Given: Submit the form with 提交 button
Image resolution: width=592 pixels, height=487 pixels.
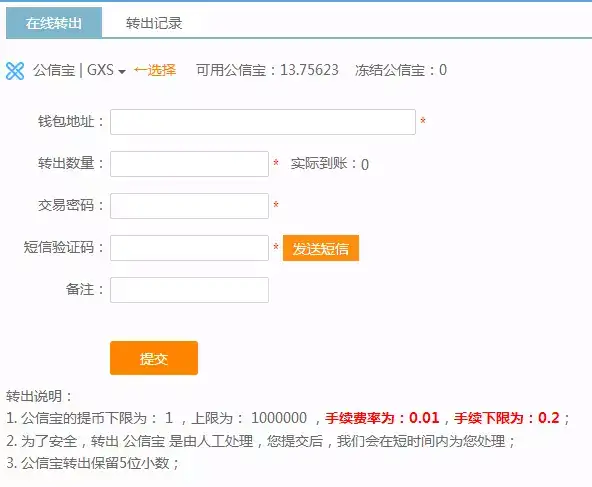Looking at the screenshot, I should pyautogui.click(x=154, y=358).
